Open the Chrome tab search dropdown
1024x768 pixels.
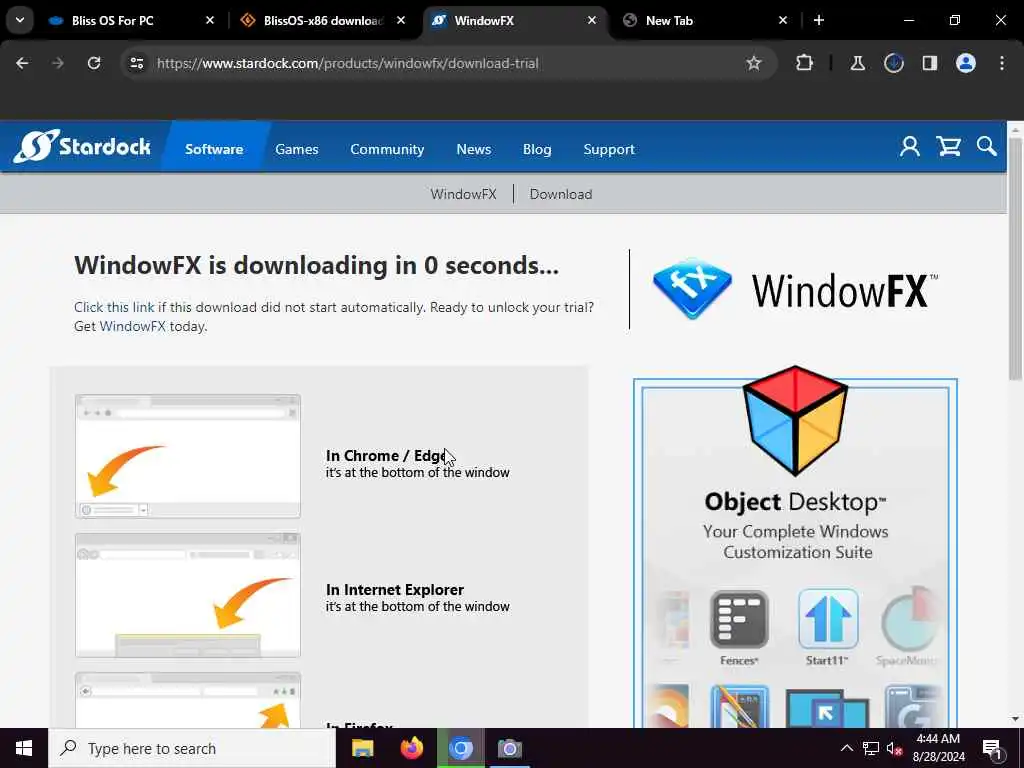tap(20, 20)
